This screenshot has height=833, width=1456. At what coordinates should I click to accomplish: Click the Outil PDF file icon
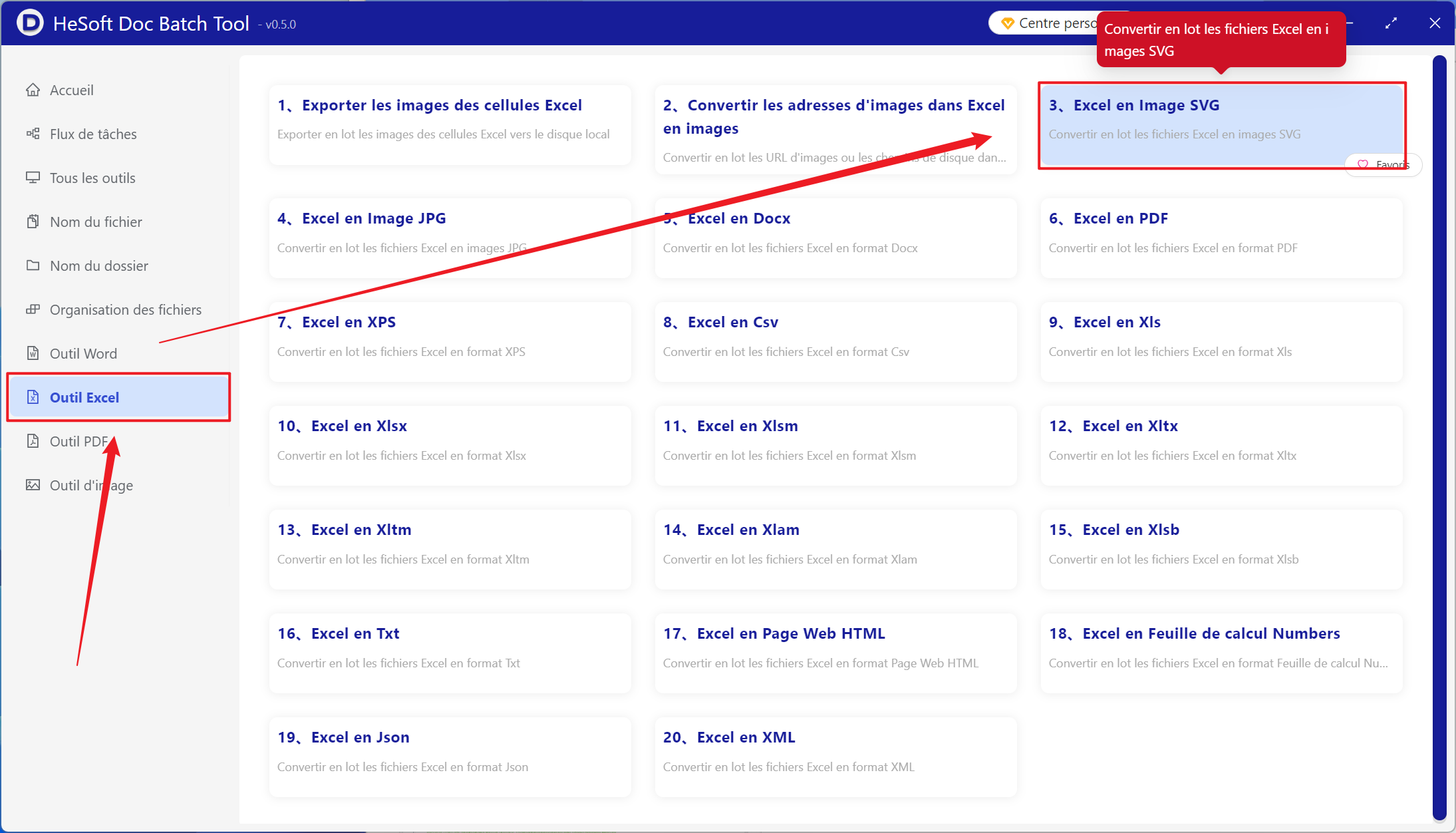tap(33, 441)
